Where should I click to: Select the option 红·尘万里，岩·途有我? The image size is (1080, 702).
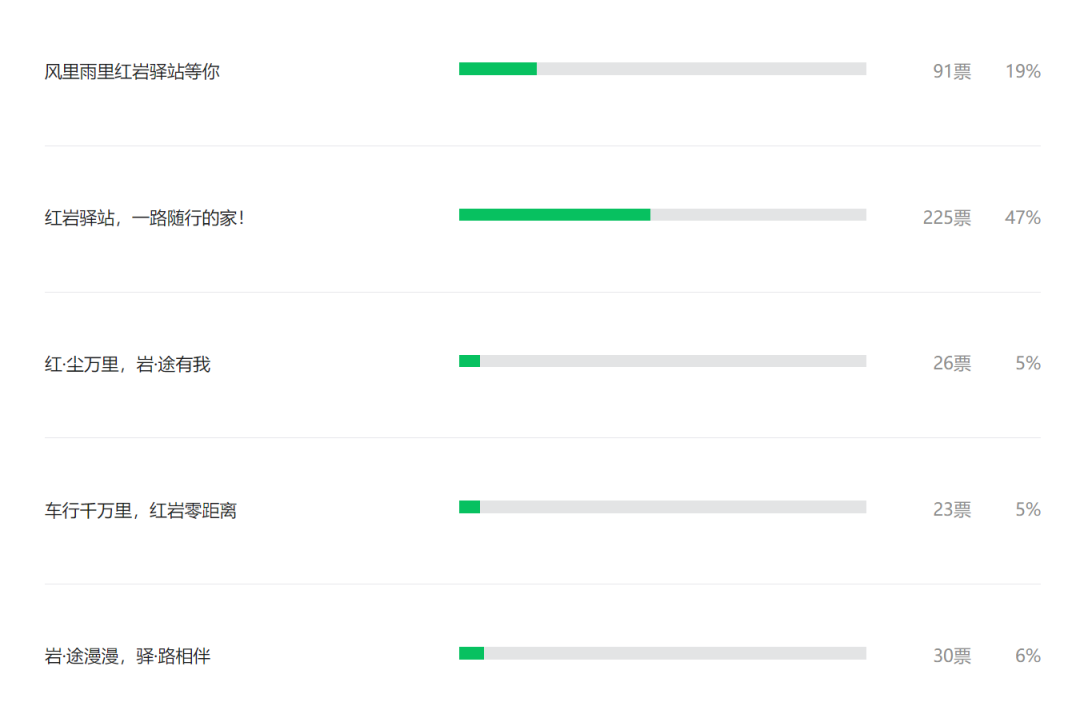click(127, 364)
